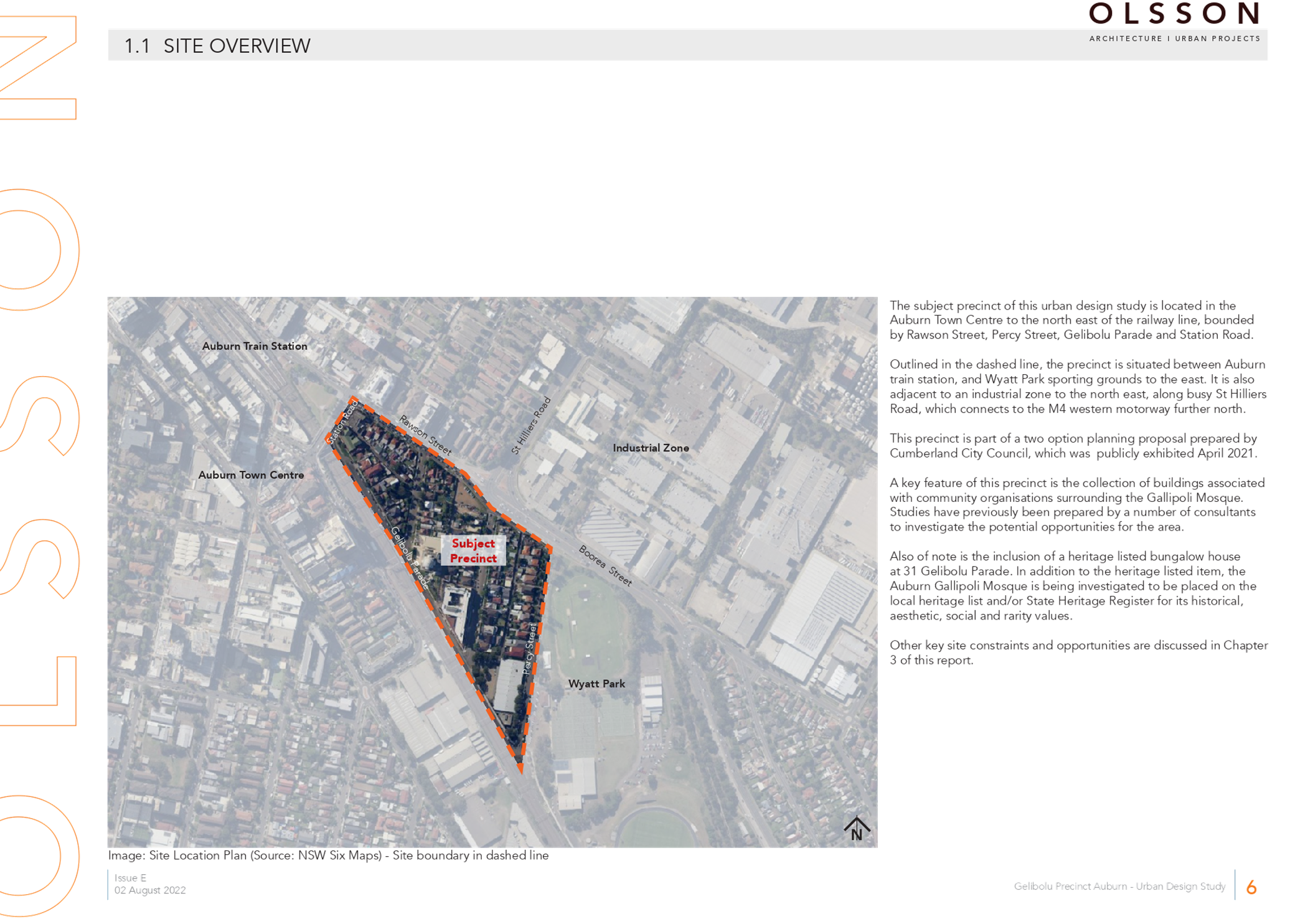Click the Wyatt Park map label
This screenshot has height=924, width=1313.
coord(596,684)
